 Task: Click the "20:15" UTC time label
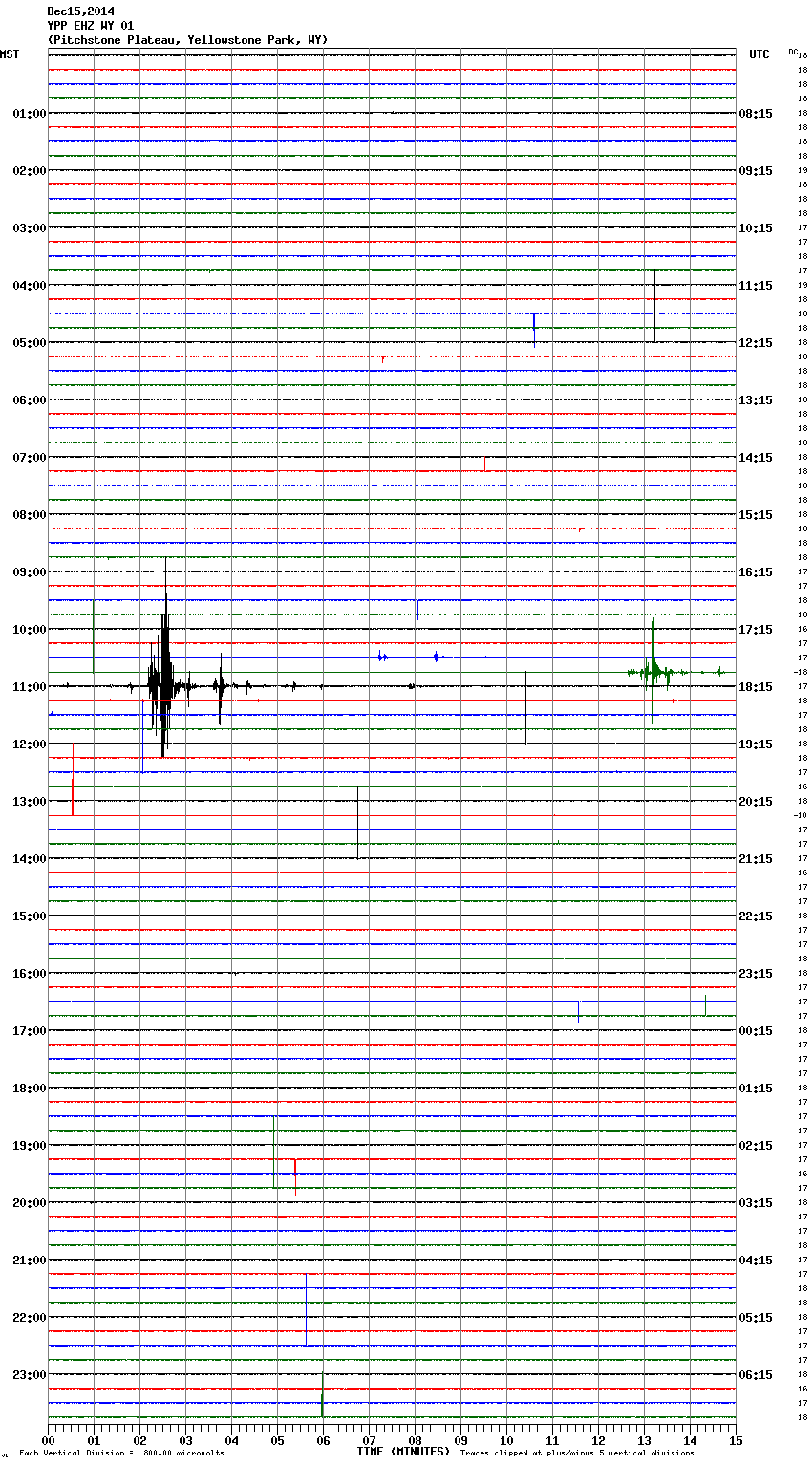point(756,802)
